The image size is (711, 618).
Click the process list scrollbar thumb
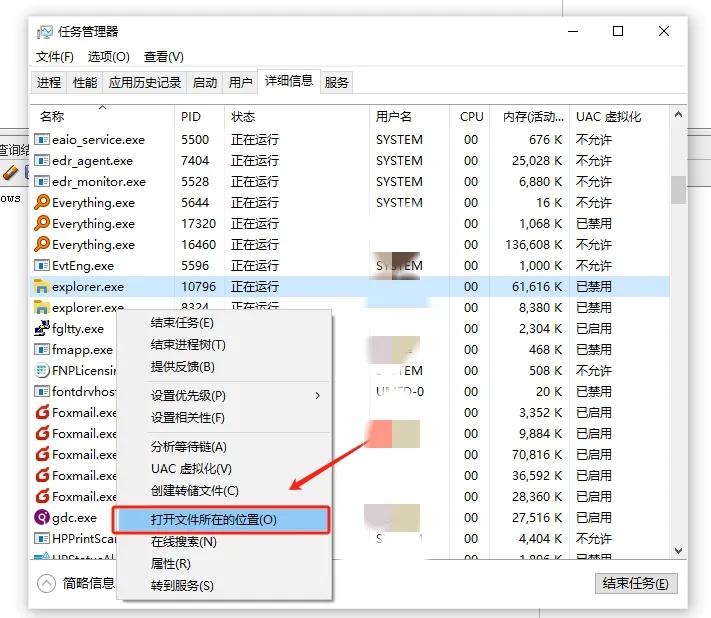coord(678,190)
